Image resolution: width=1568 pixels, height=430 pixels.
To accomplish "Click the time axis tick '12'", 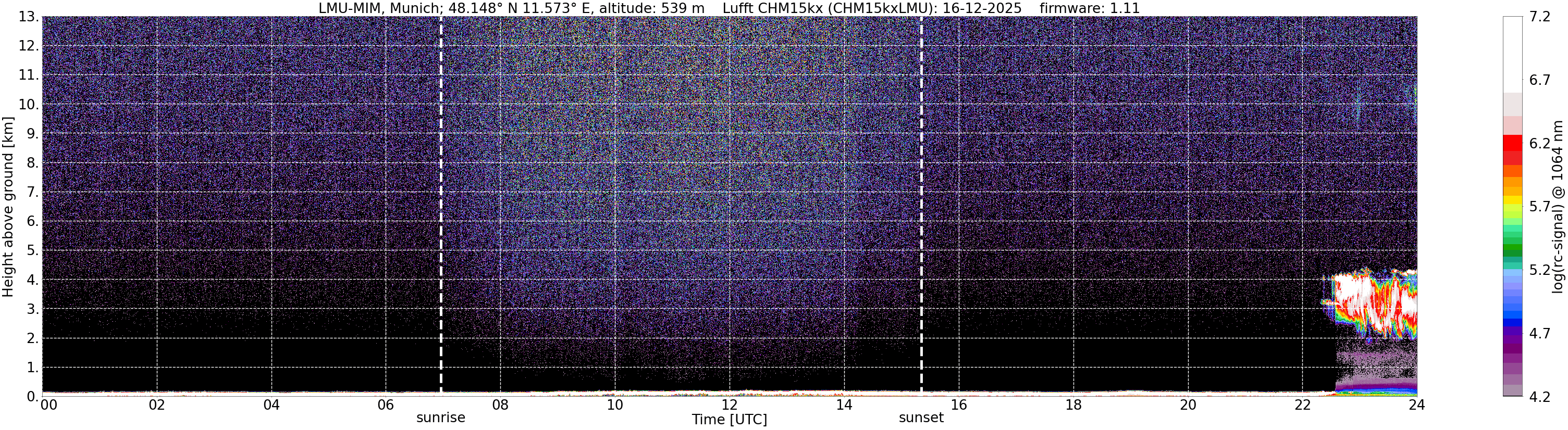I will pyautogui.click(x=729, y=405).
